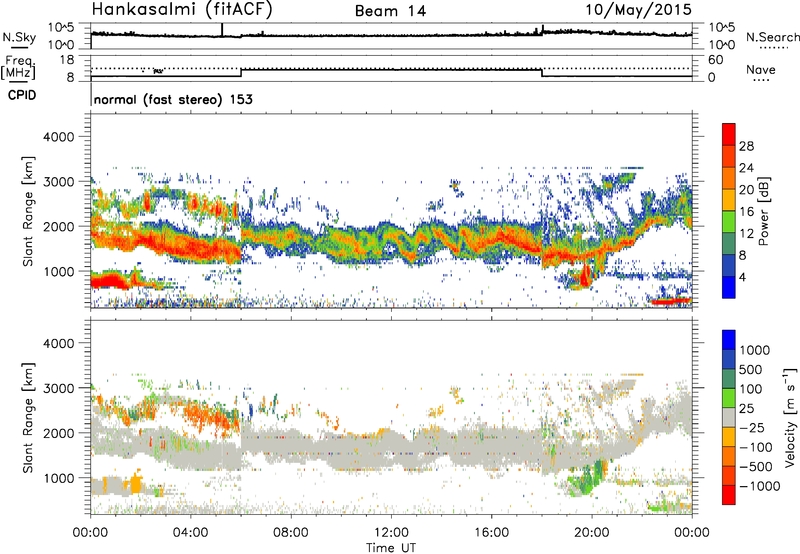Click the '20:00' time axis tick label

coord(592,533)
